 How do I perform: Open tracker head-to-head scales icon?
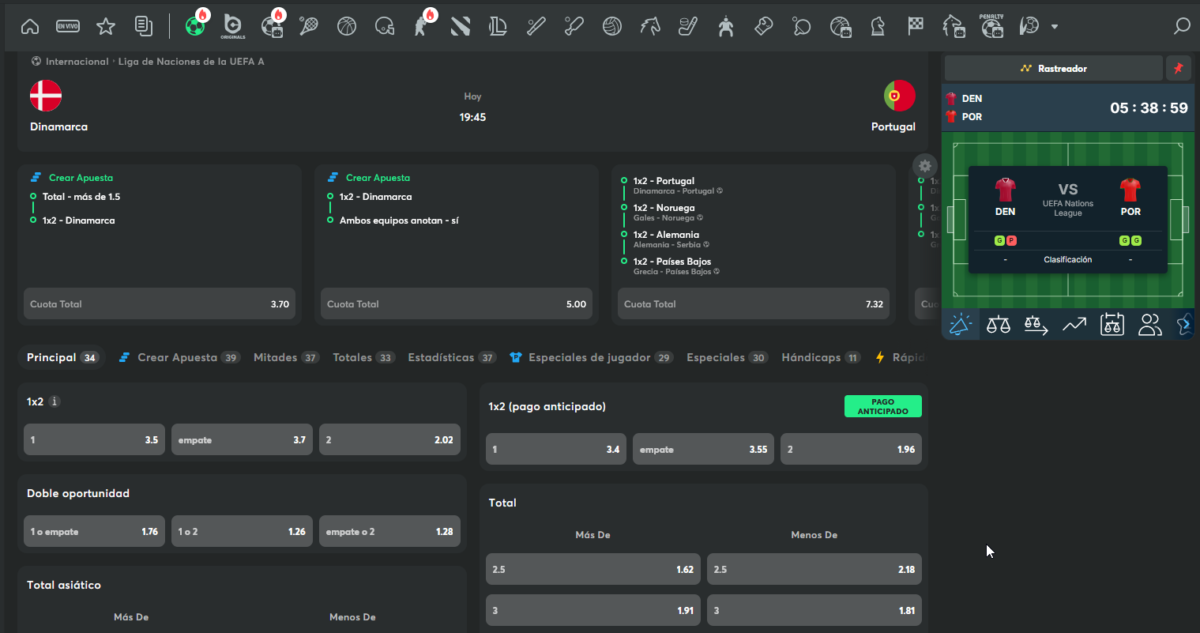(998, 324)
